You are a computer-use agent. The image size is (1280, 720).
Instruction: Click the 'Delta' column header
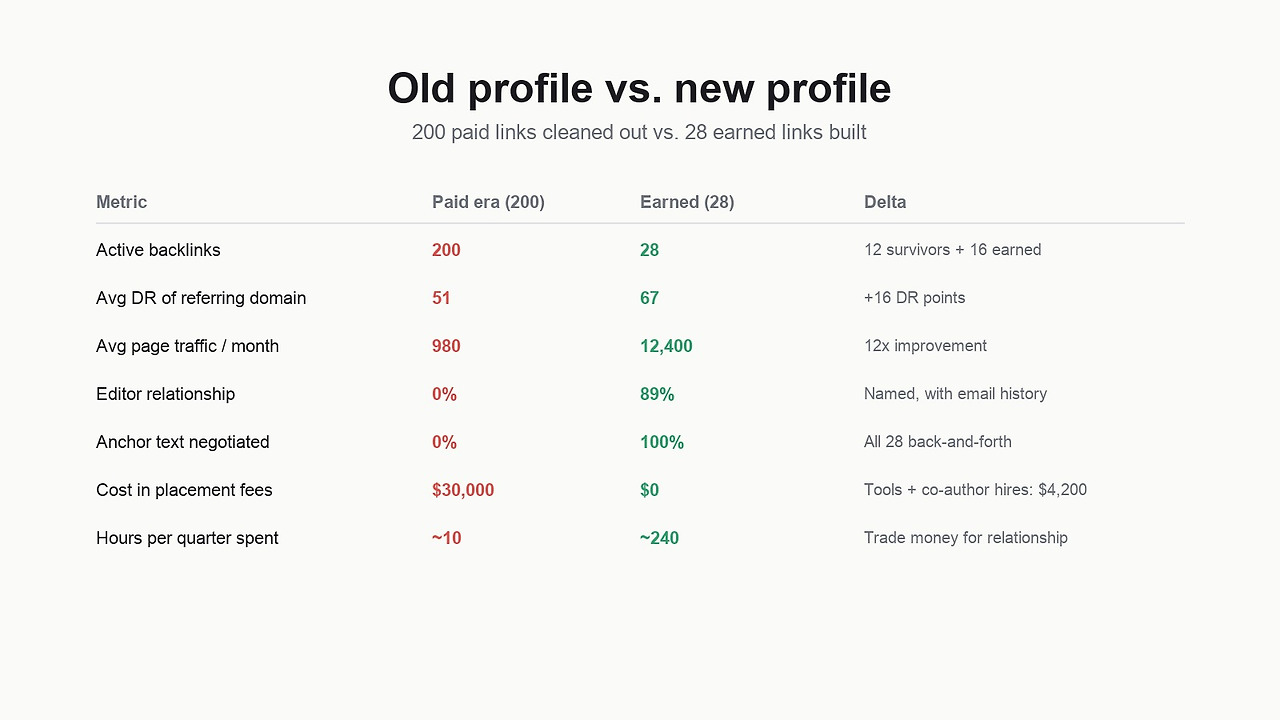pyautogui.click(x=885, y=202)
